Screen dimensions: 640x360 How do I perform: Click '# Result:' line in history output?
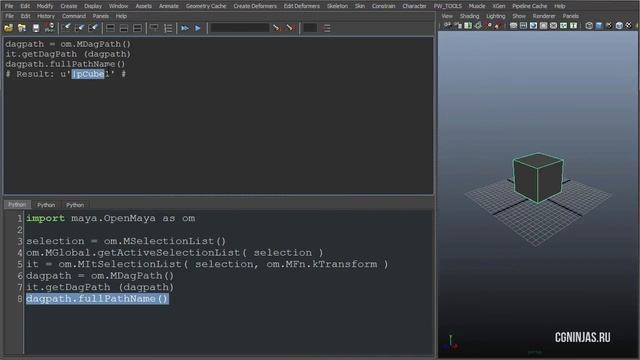click(x=66, y=74)
